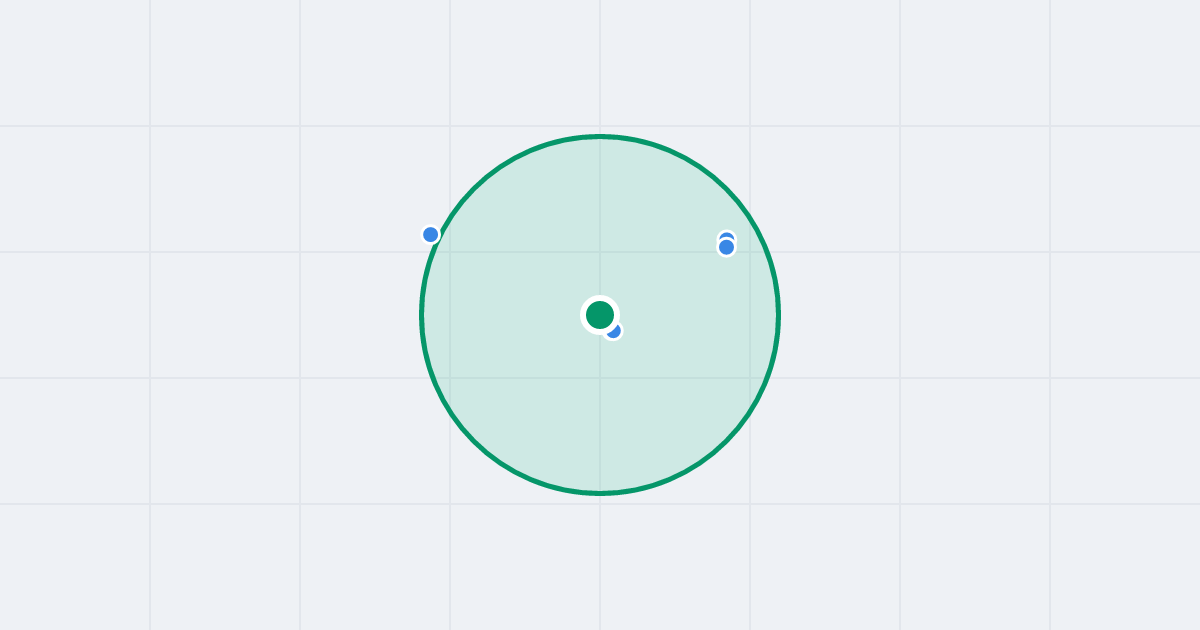1200x630 pixels.
Task: Select the front blue point of the overlapping pair
Action: [727, 247]
